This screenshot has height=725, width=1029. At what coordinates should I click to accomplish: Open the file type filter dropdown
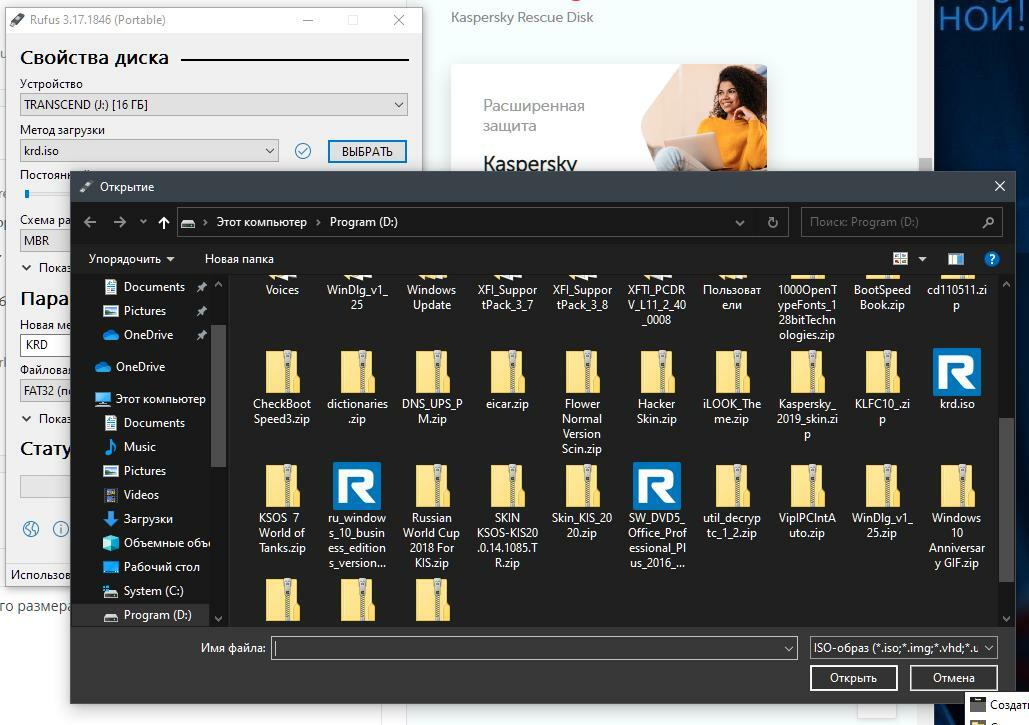click(903, 648)
